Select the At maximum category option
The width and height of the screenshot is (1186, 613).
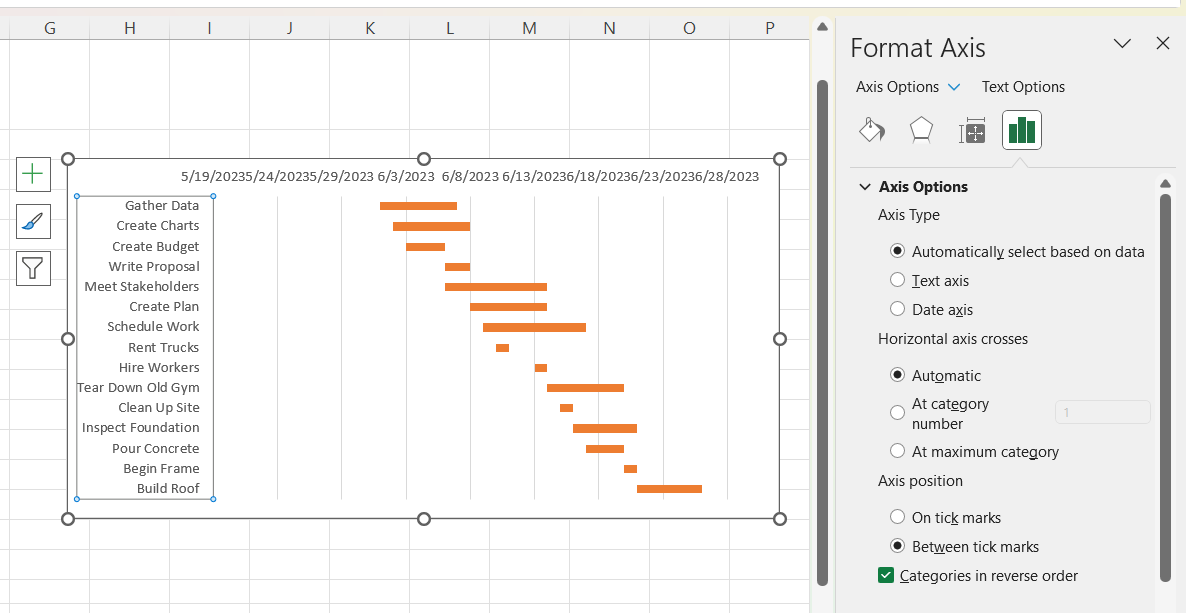pyautogui.click(x=897, y=451)
